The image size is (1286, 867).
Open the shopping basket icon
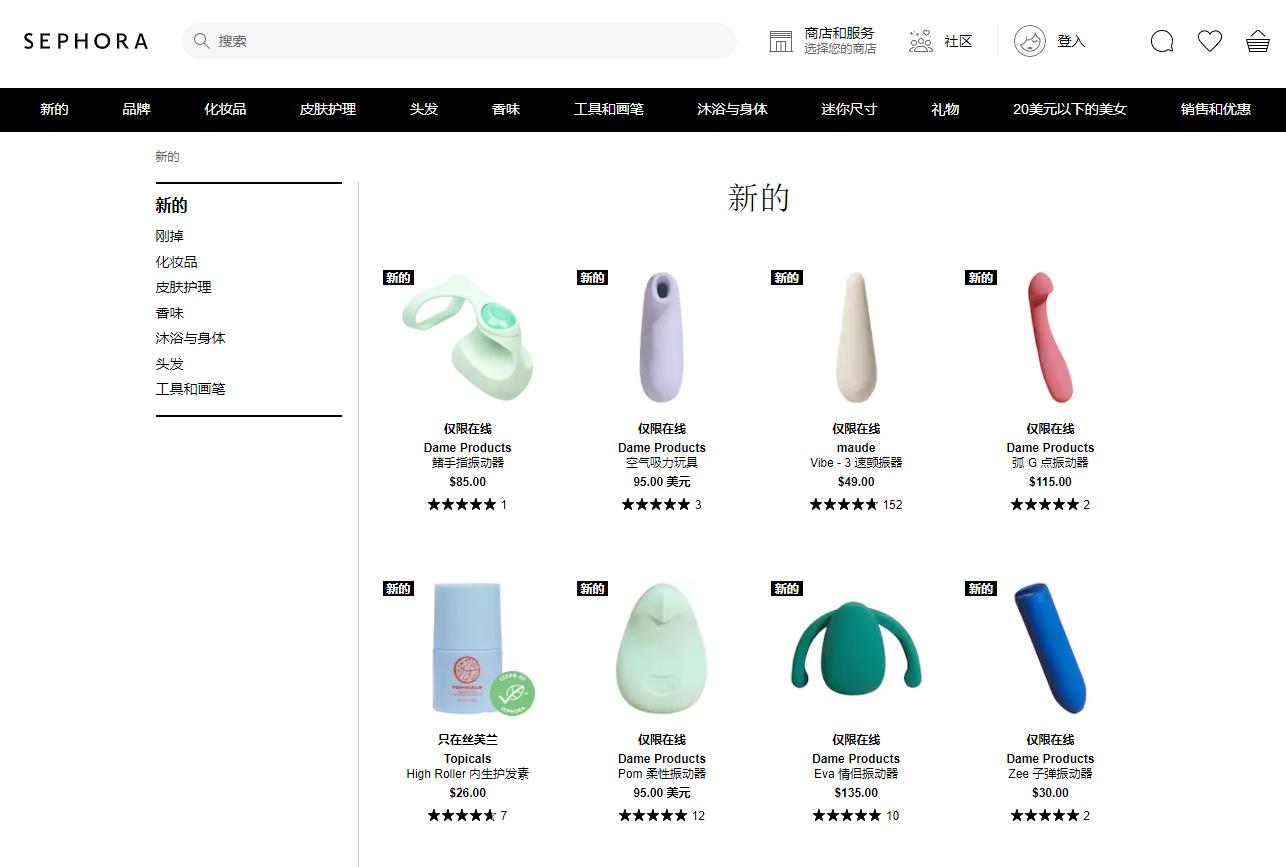coord(1258,41)
